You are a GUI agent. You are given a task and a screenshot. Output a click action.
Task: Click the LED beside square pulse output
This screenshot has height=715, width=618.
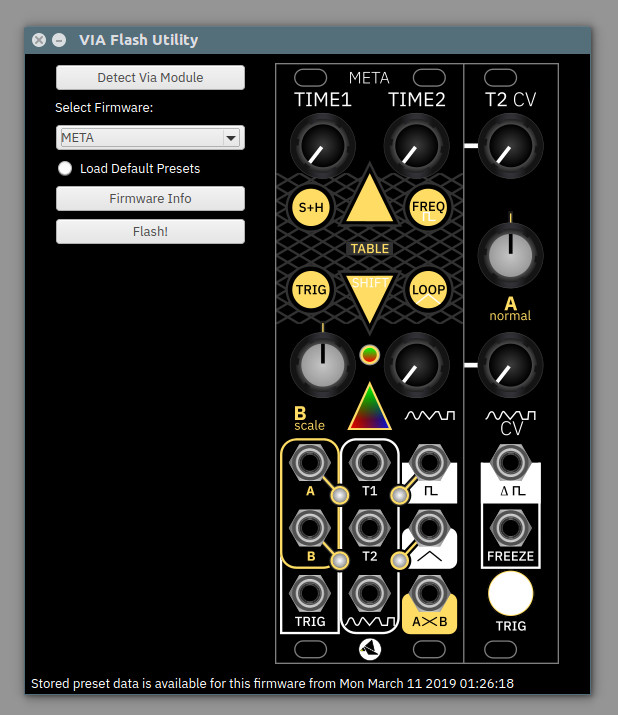click(400, 495)
